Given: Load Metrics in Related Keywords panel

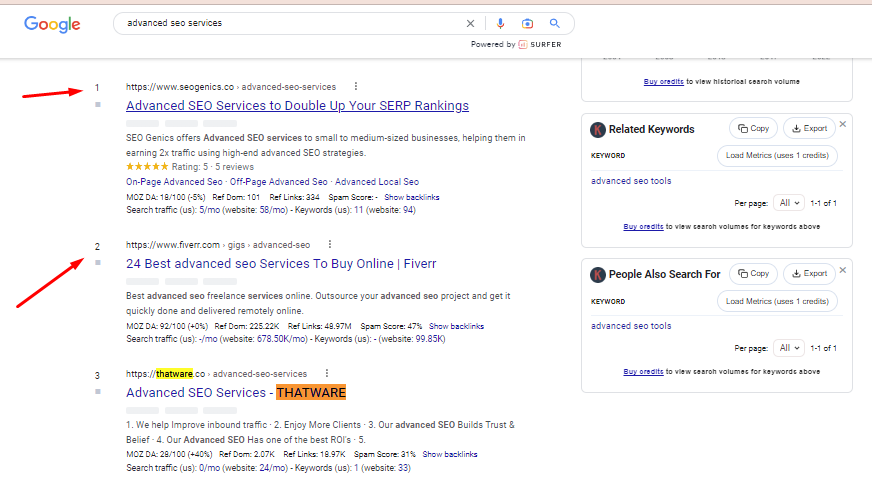Looking at the screenshot, I should 777,156.
